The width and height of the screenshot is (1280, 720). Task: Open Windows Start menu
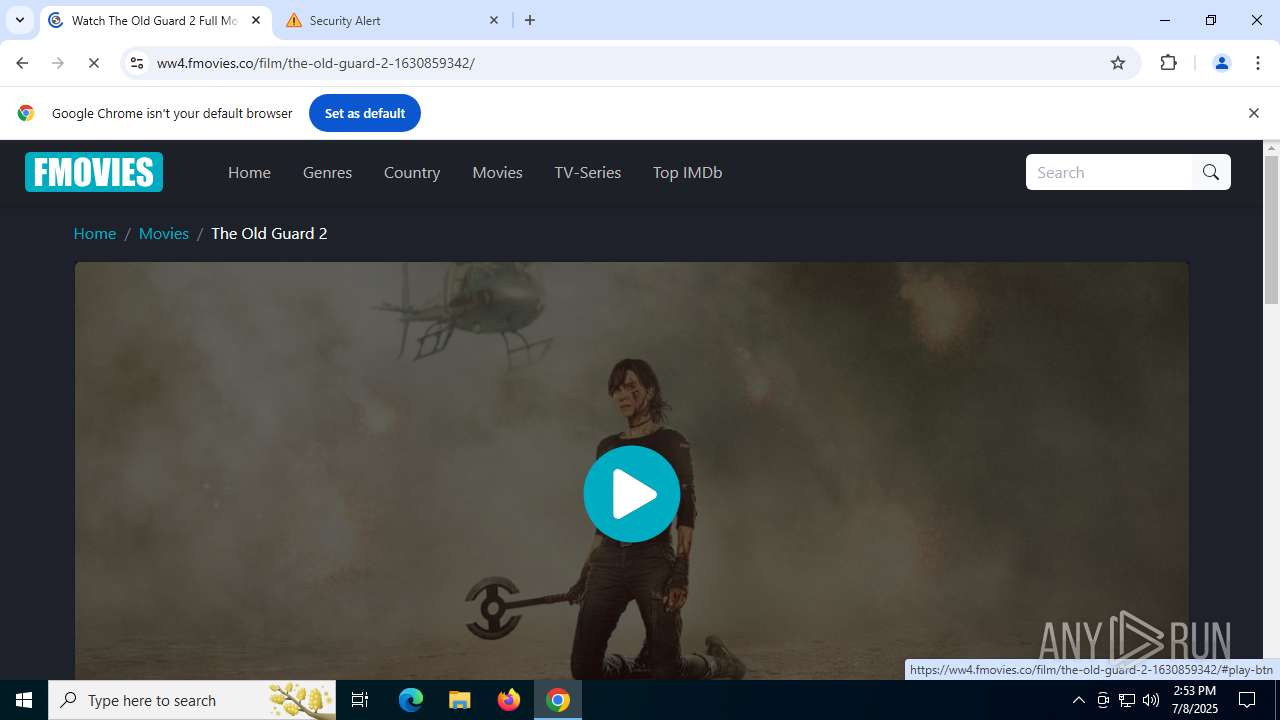pos(24,700)
